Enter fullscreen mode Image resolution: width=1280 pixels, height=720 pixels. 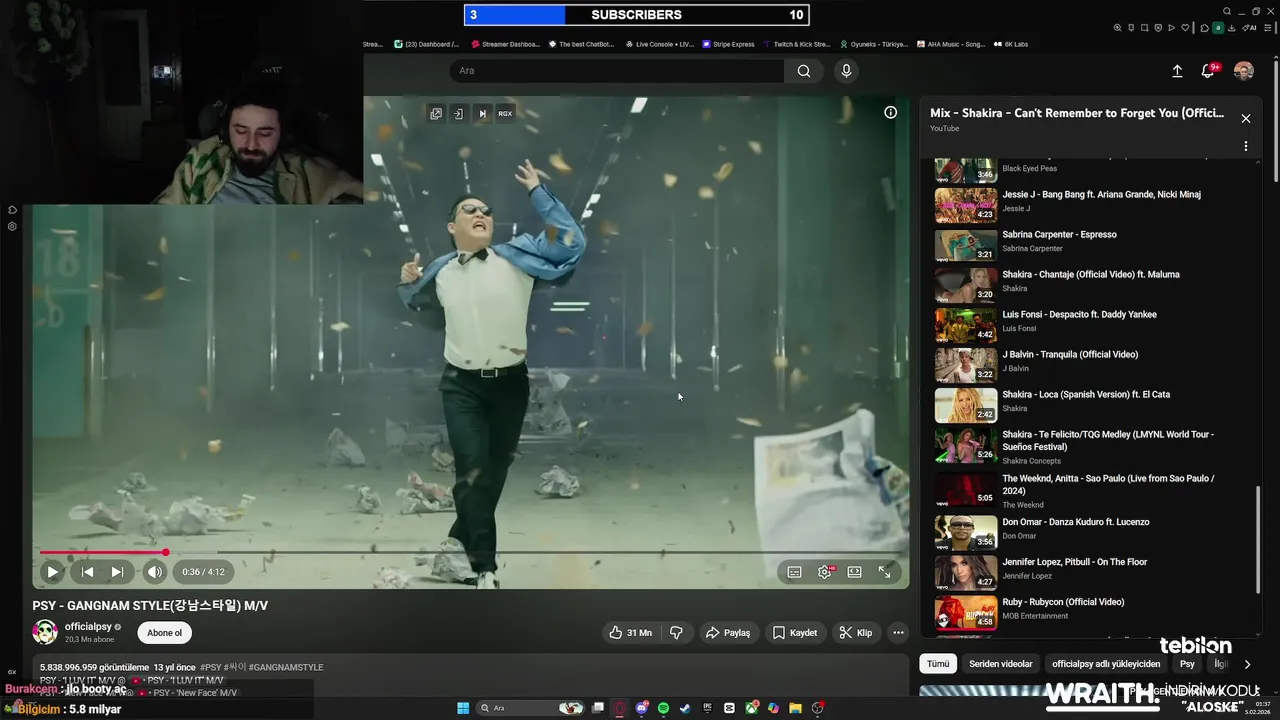[885, 572]
